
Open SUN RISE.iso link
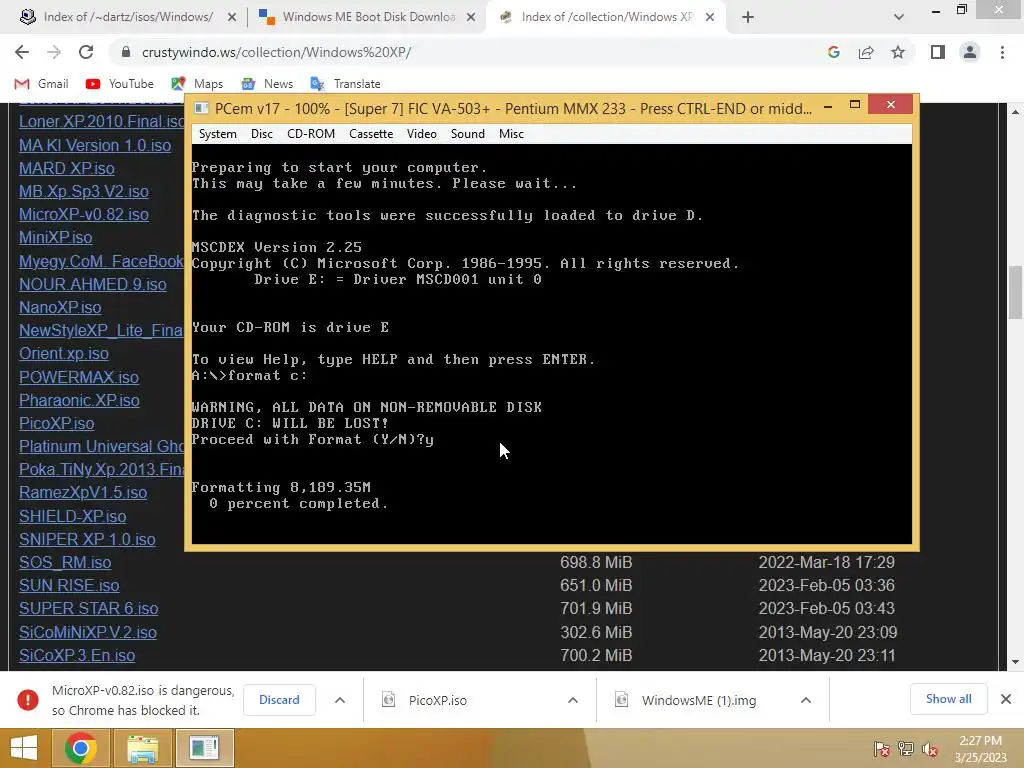(69, 585)
